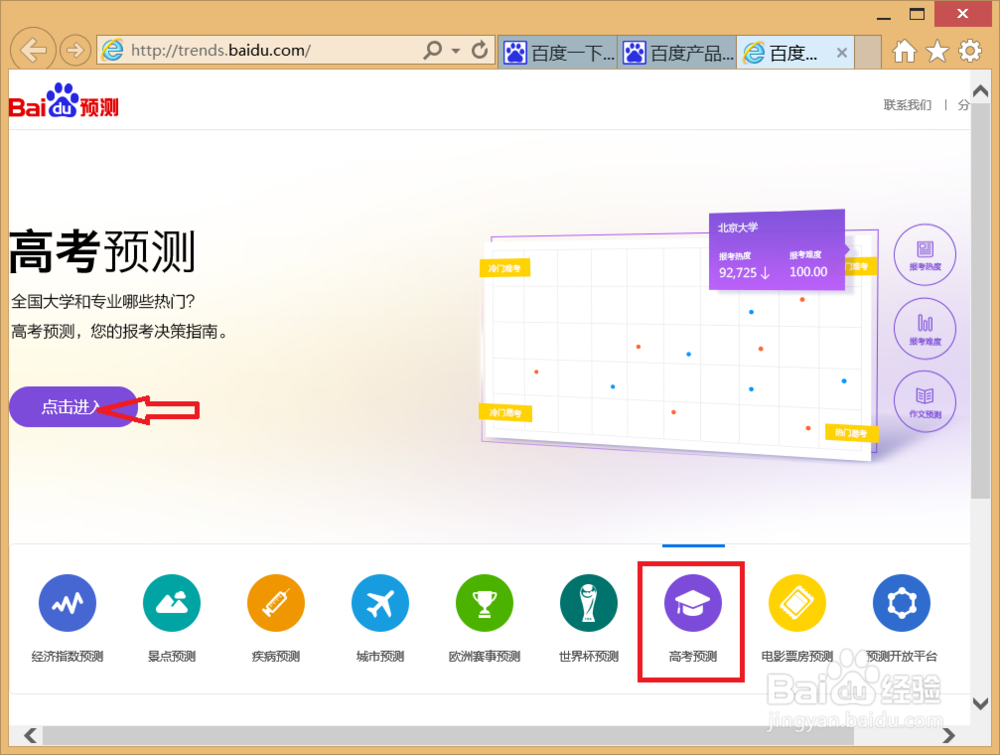Screen dimensions: 1000x755
Task: Click the 景点预测 label
Action: (x=172, y=656)
